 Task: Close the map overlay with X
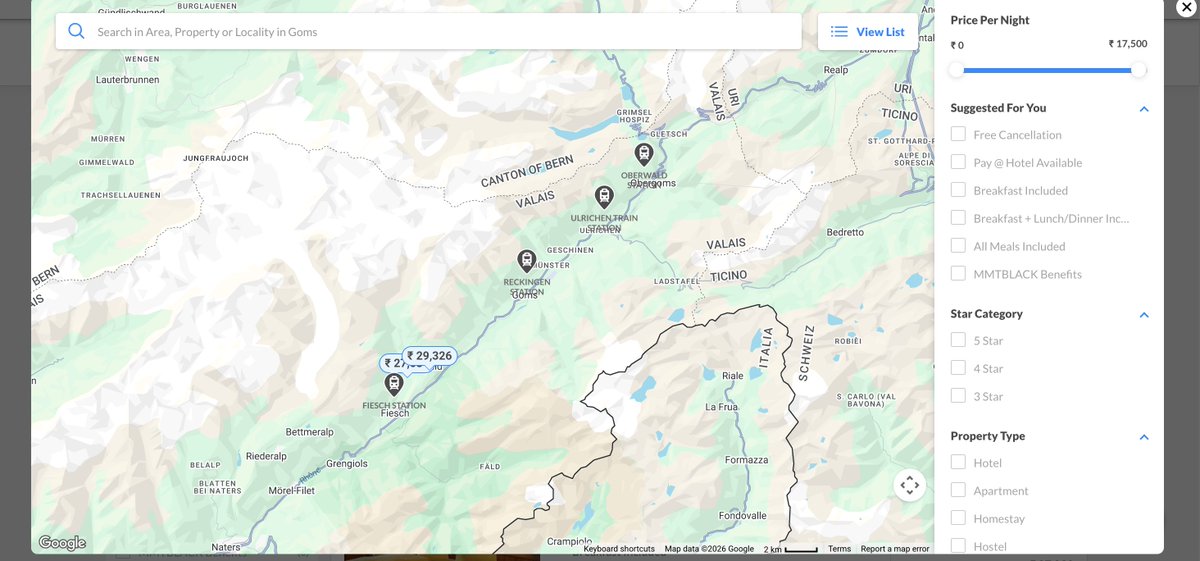tap(1186, 8)
